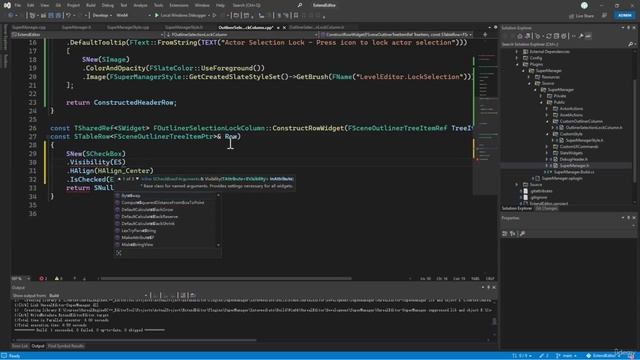
Task: Click Switch Views icon in Solution Explorer
Action: coord(527,36)
